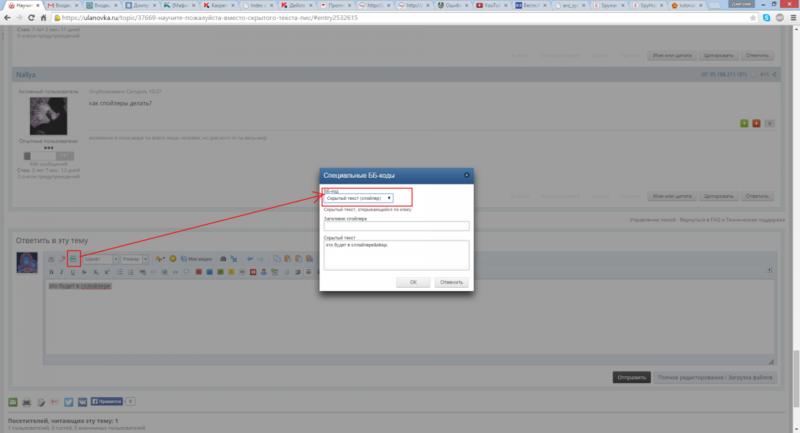The height and width of the screenshot is (433, 800).
Task: Insert quote speech-bubble icon in editor
Action: pos(186,272)
